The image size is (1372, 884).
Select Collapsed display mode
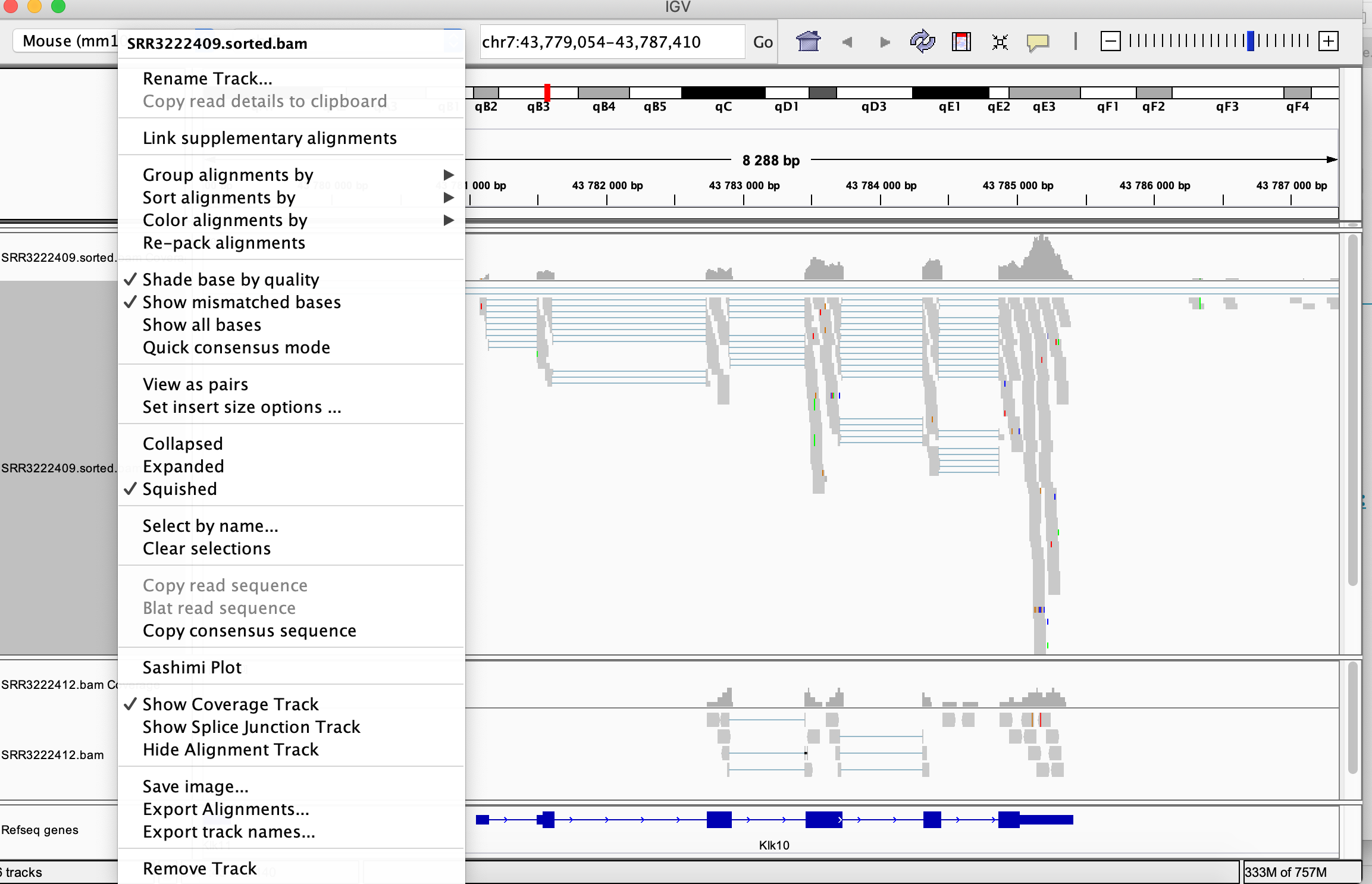pyautogui.click(x=183, y=444)
